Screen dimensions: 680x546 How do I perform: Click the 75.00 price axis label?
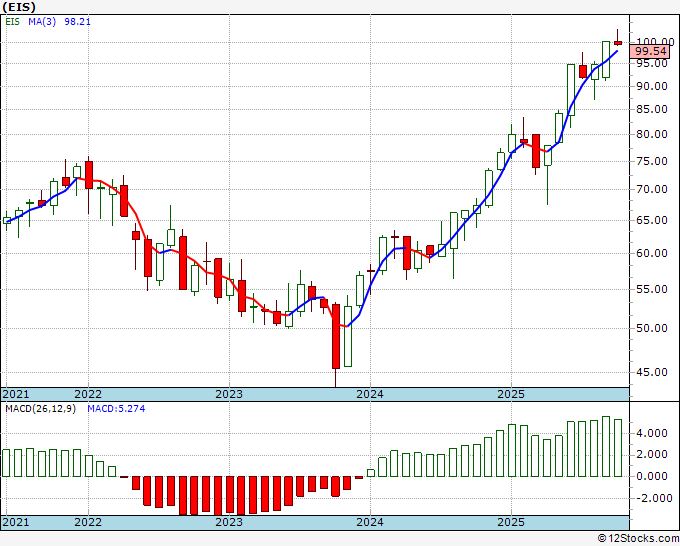pos(652,161)
